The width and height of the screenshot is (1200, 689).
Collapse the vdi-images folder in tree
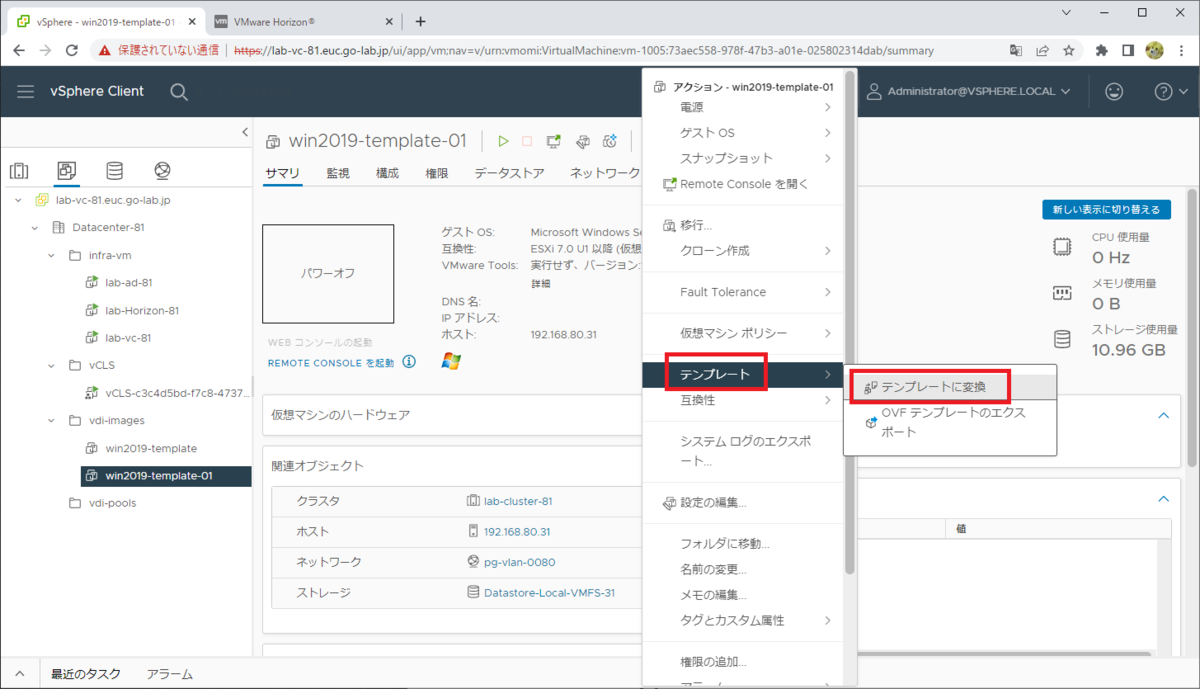[52, 420]
